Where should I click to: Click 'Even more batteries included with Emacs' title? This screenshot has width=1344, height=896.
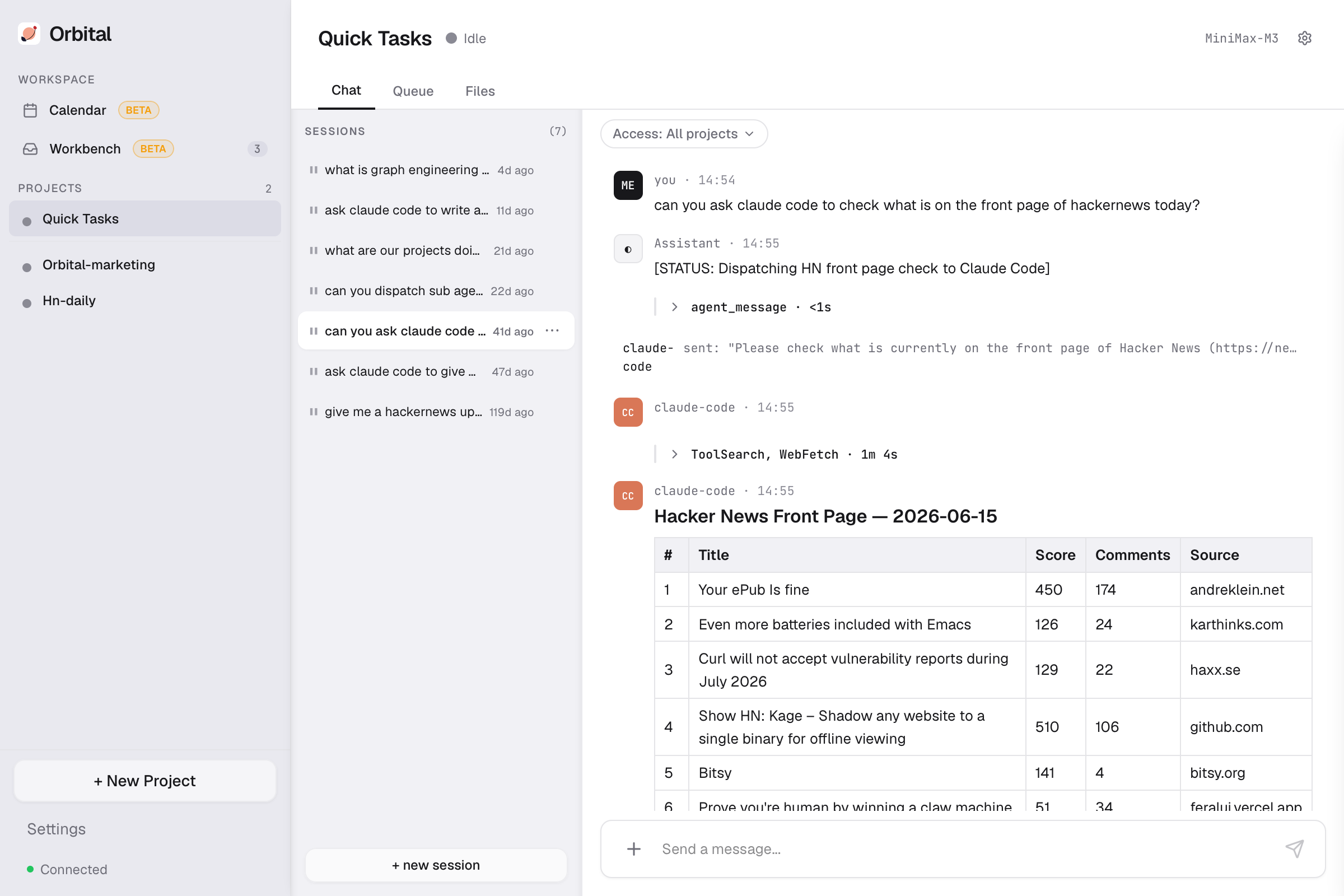pos(834,624)
